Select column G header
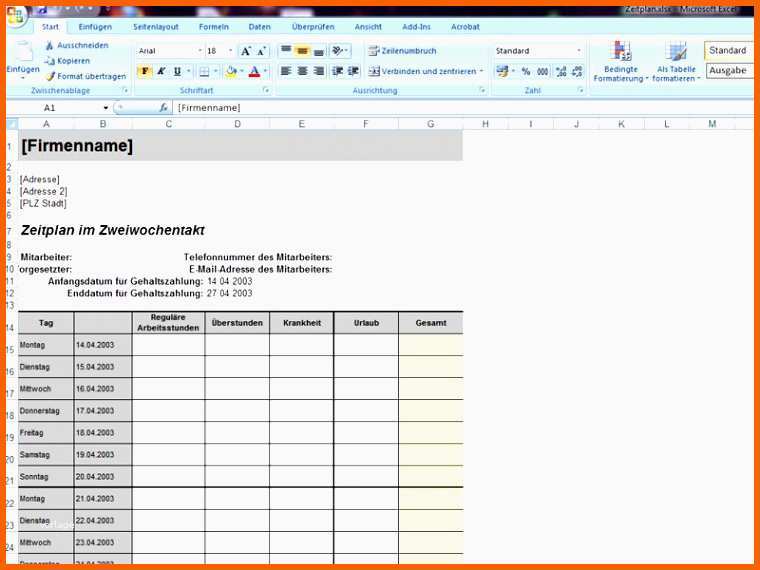Screen dimensions: 760x570 click(430, 124)
